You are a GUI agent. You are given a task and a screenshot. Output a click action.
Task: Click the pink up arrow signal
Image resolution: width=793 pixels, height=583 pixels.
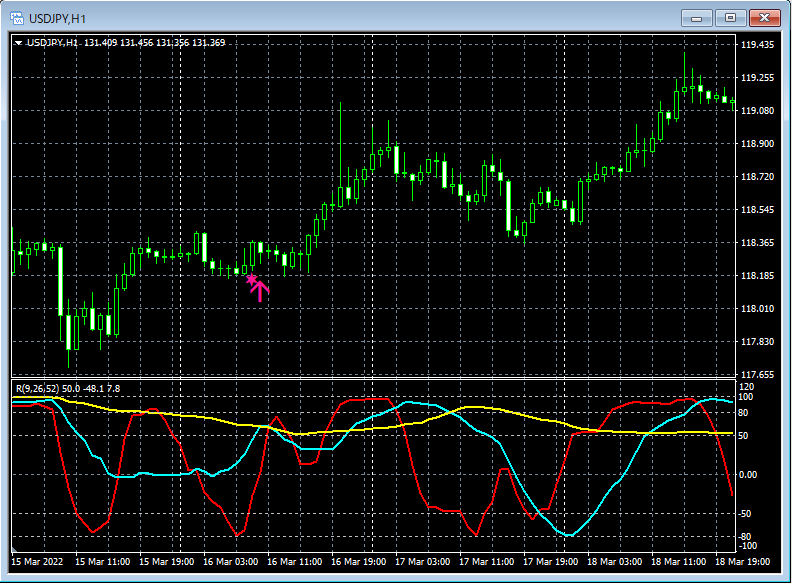tap(260, 291)
